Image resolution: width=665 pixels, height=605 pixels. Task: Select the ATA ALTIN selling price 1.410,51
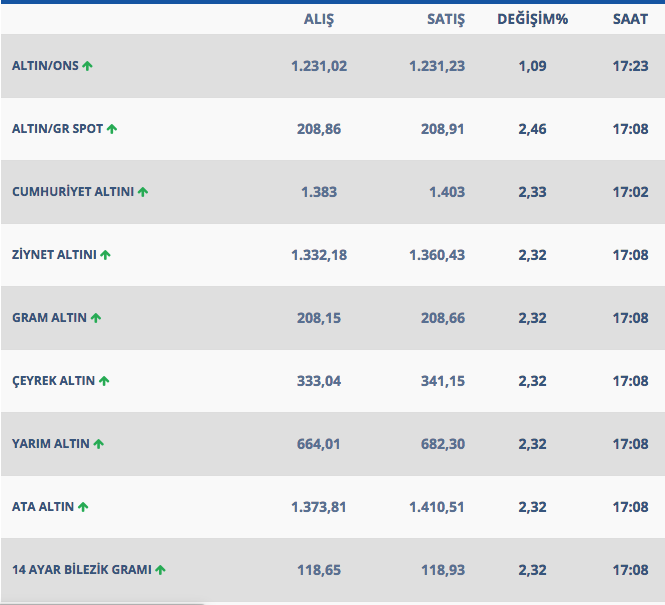tap(437, 507)
